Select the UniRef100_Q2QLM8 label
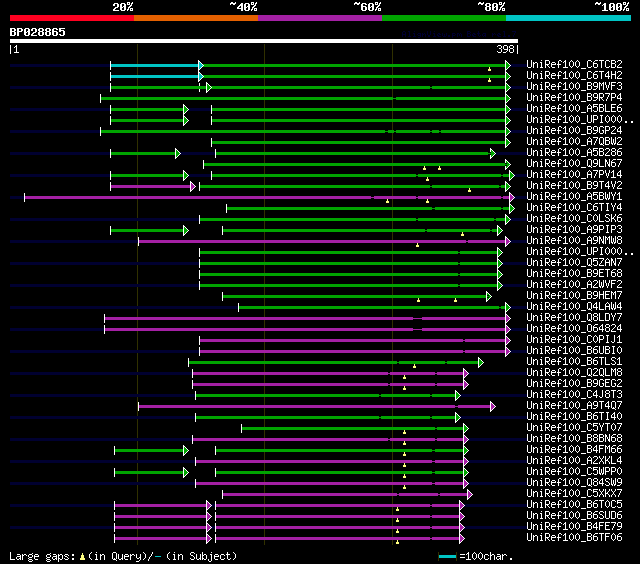The image size is (640, 564). [574, 373]
